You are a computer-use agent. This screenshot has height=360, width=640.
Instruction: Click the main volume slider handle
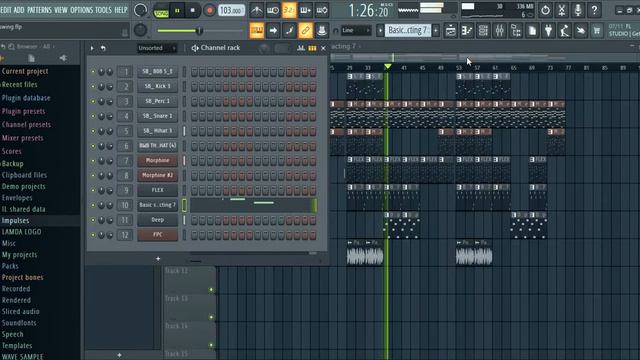pyautogui.click(x=199, y=31)
